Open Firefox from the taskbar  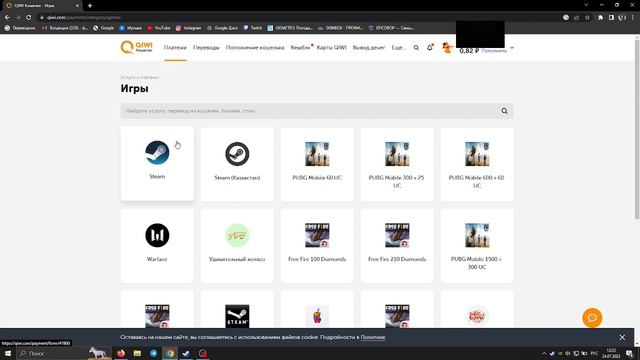click(121, 353)
